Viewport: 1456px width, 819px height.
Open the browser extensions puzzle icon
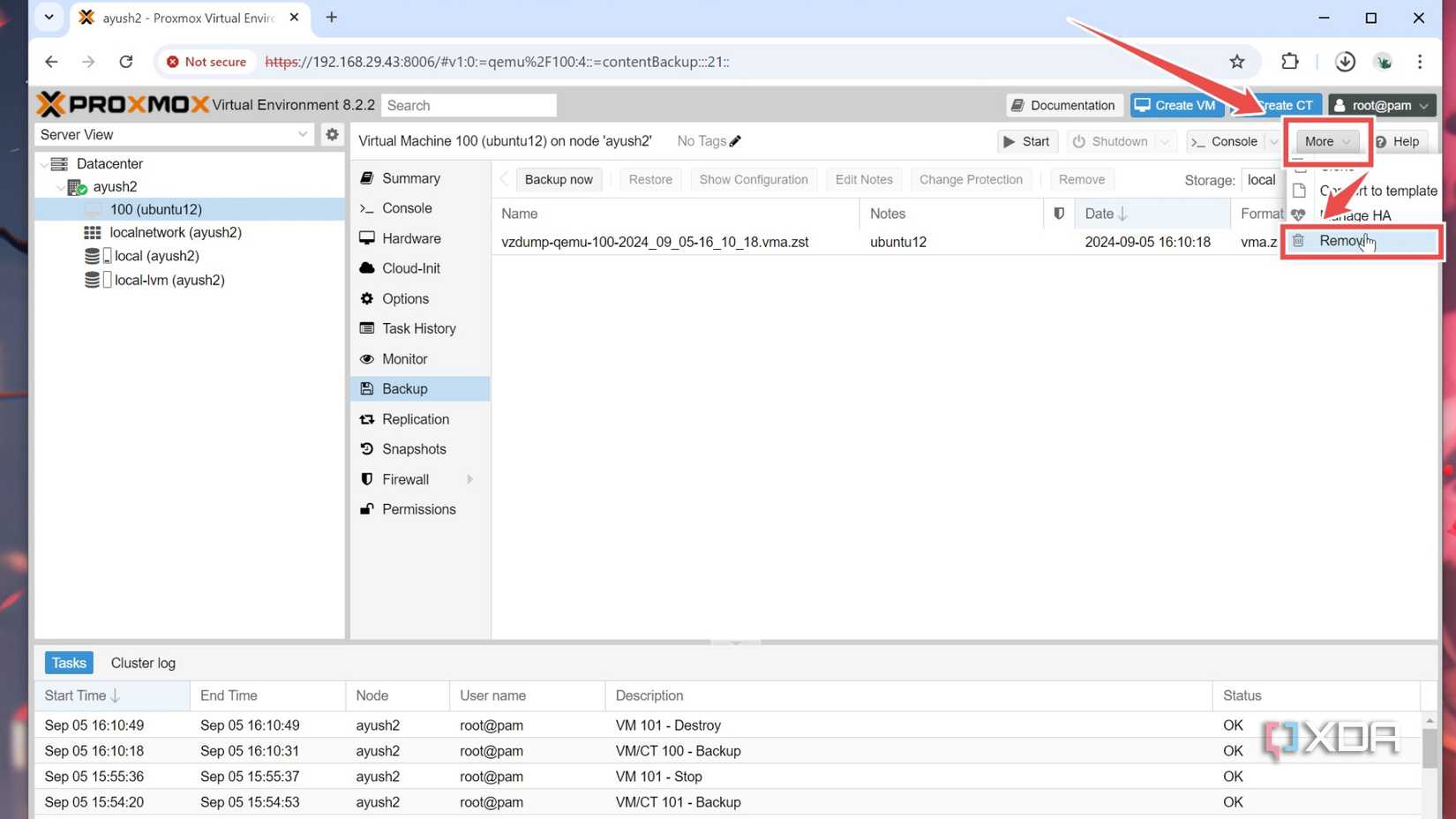coord(1289,62)
